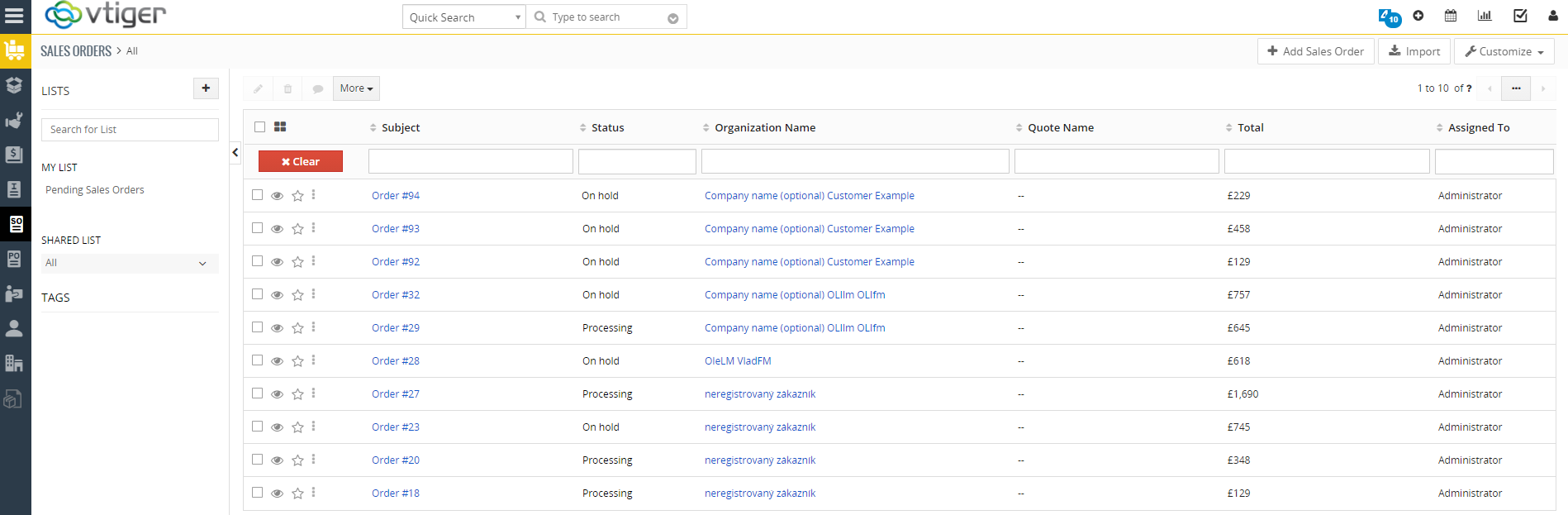Check the select-all checkbox in header
The image size is (1568, 515).
260,126
